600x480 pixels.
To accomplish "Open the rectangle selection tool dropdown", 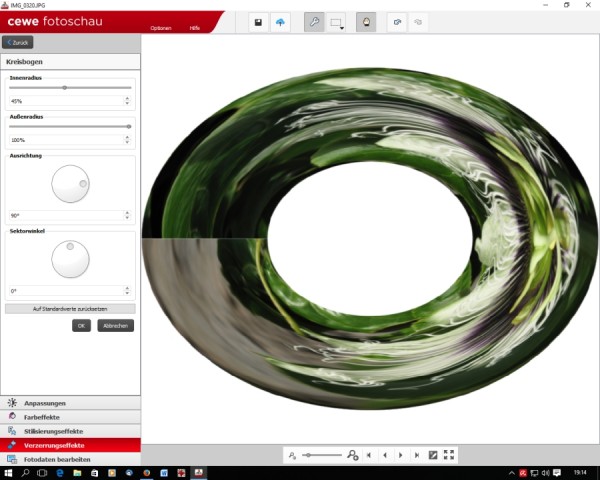I will [x=337, y=23].
